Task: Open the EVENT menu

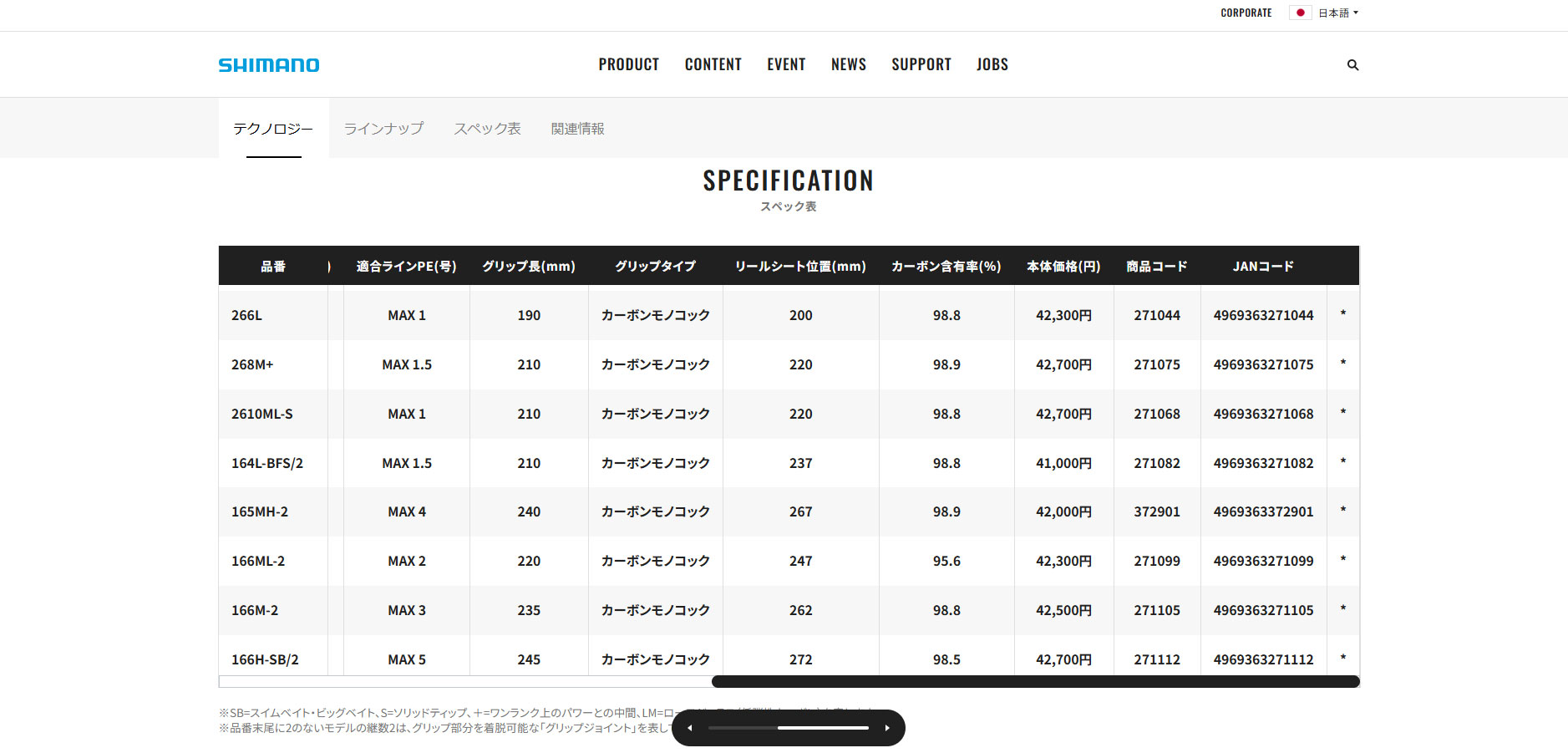Action: pyautogui.click(x=786, y=64)
